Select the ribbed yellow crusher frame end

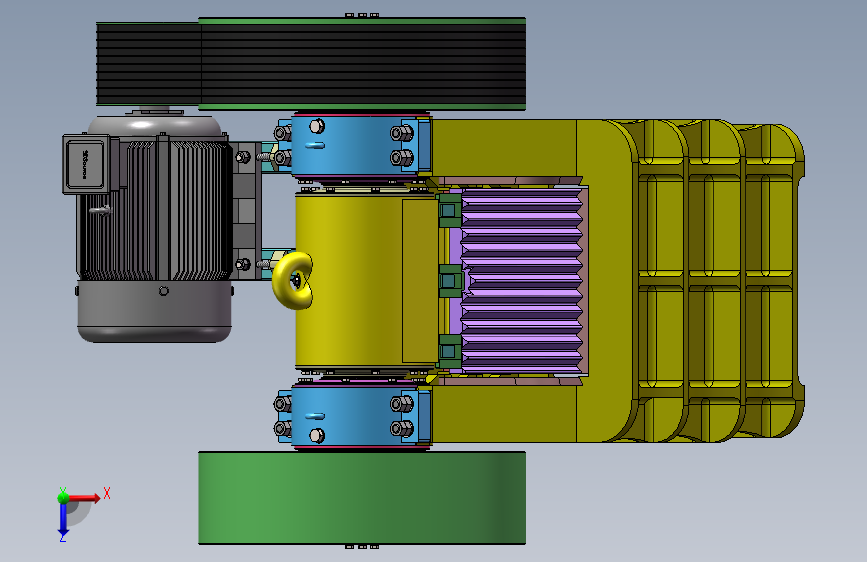pyautogui.click(x=717, y=280)
